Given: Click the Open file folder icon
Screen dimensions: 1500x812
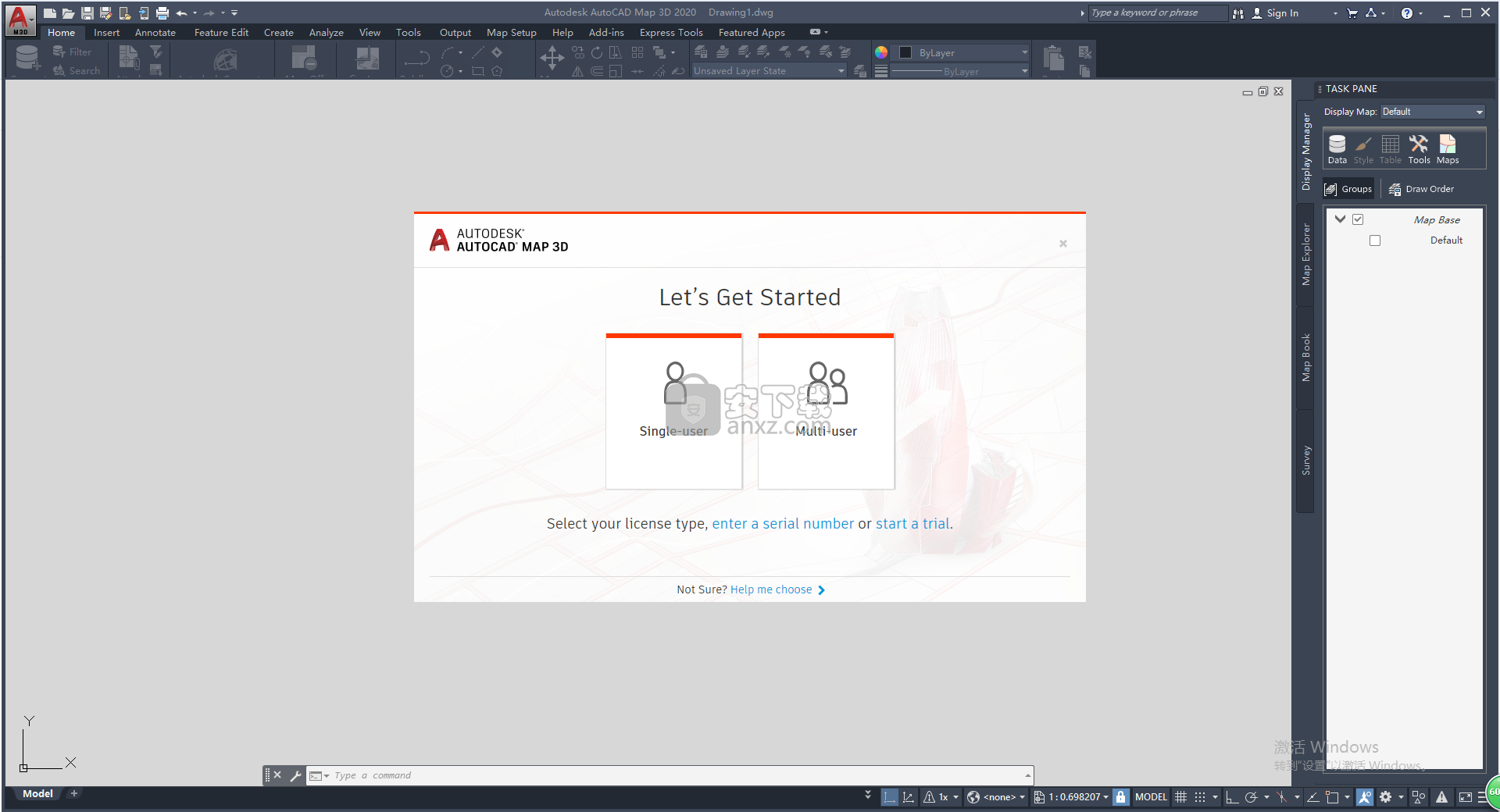Looking at the screenshot, I should point(68,13).
